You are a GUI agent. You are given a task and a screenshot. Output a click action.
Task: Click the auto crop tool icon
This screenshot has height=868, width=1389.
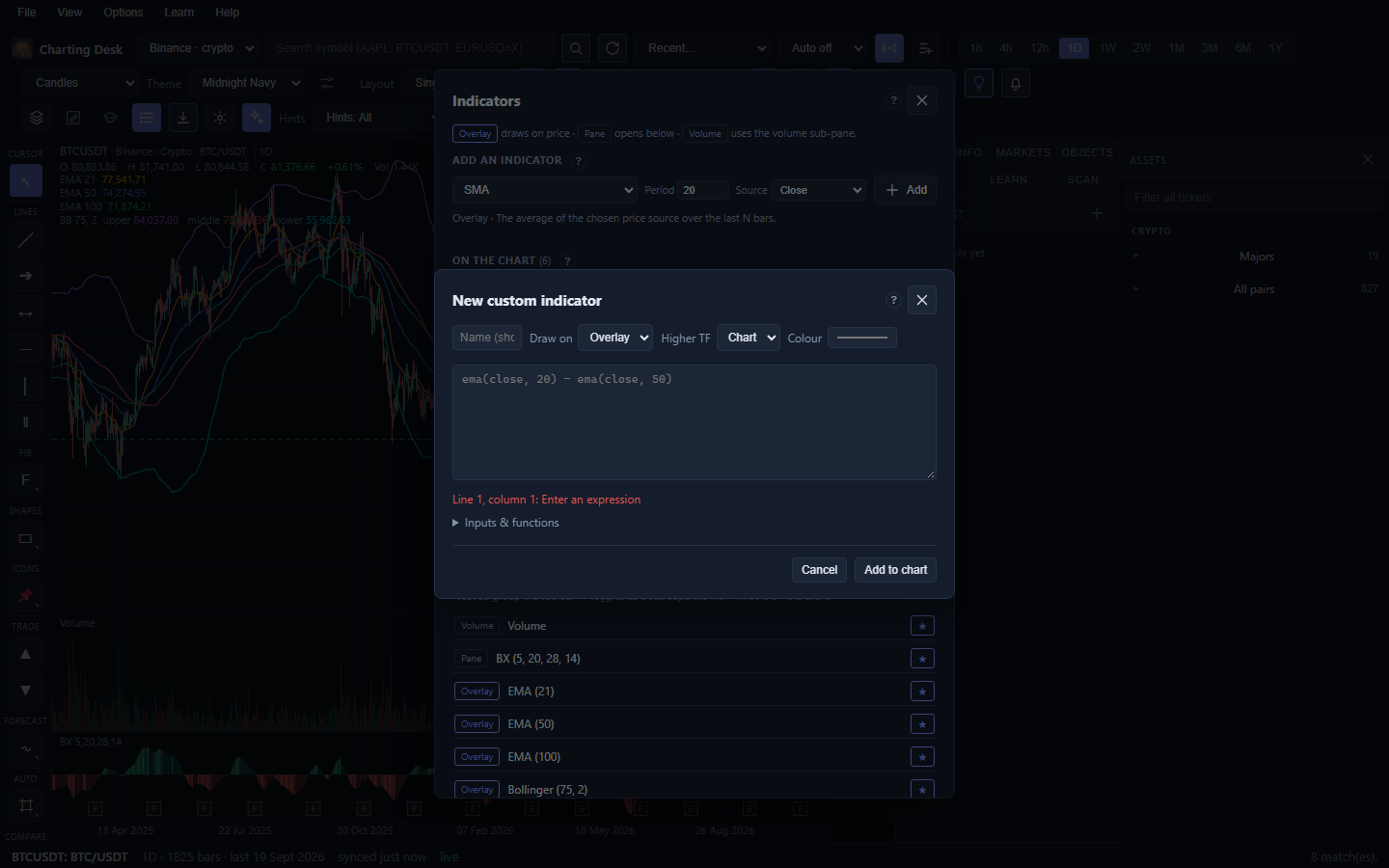[x=26, y=806]
